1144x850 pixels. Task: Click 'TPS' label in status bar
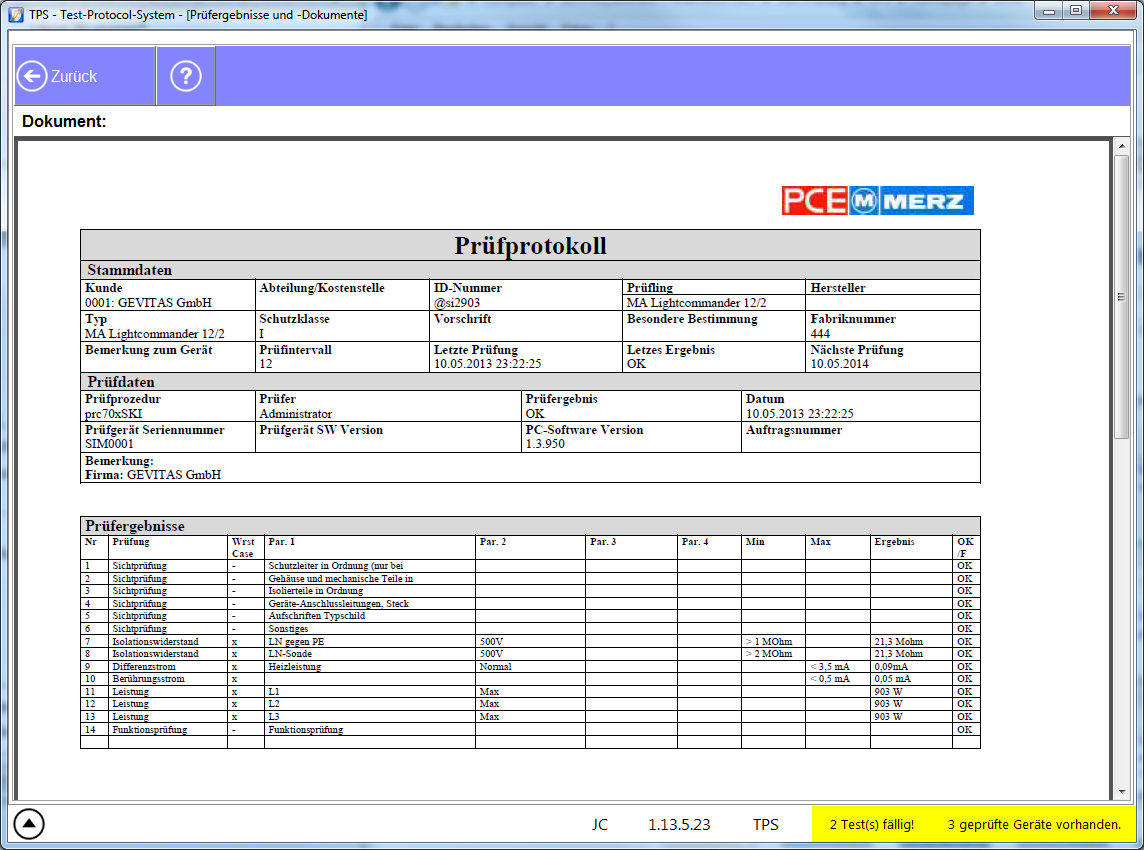(765, 824)
